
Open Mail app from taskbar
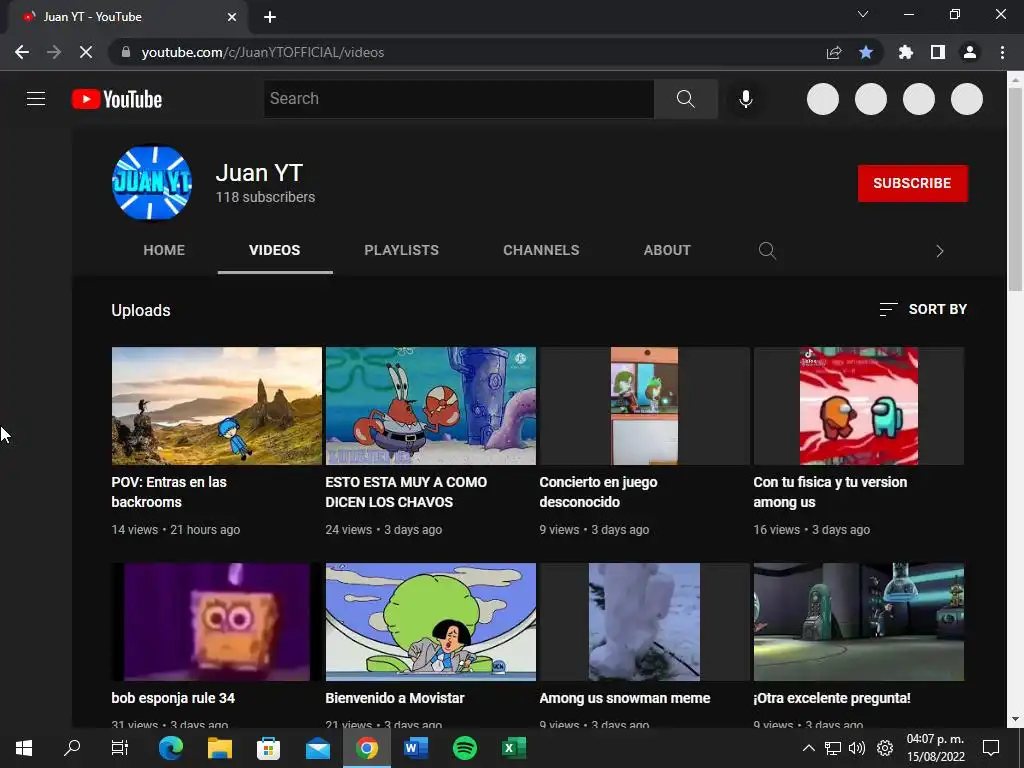[318, 748]
